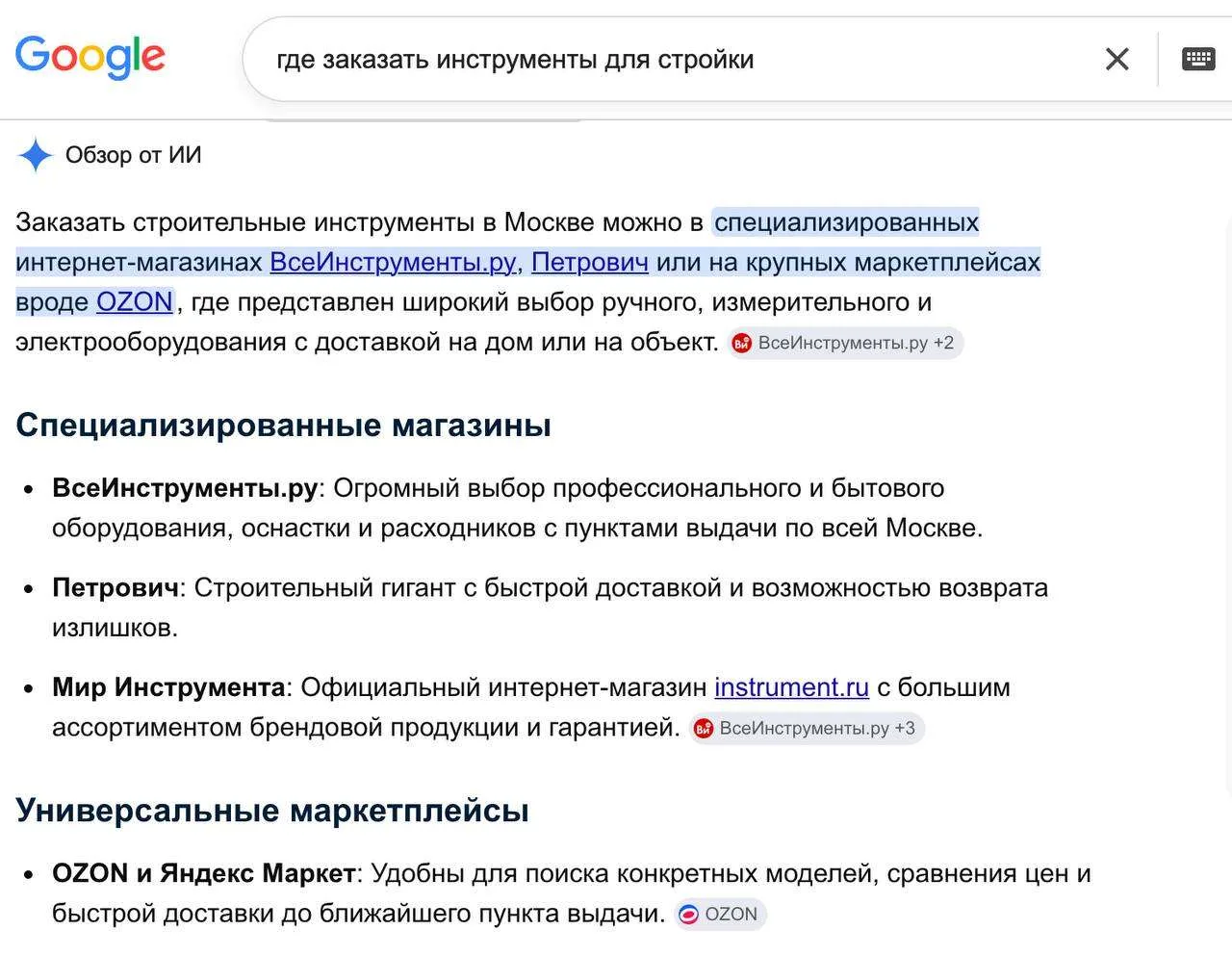Click the AI overview sparkle icon
This screenshot has height=956, width=1232.
[35, 155]
